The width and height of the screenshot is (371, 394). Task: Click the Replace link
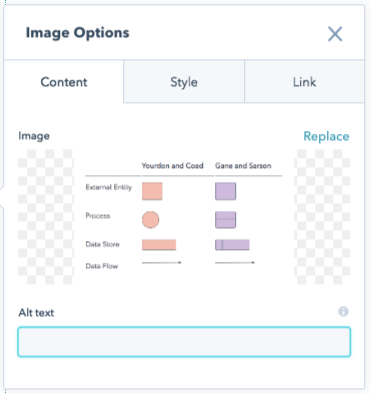pyautogui.click(x=326, y=136)
